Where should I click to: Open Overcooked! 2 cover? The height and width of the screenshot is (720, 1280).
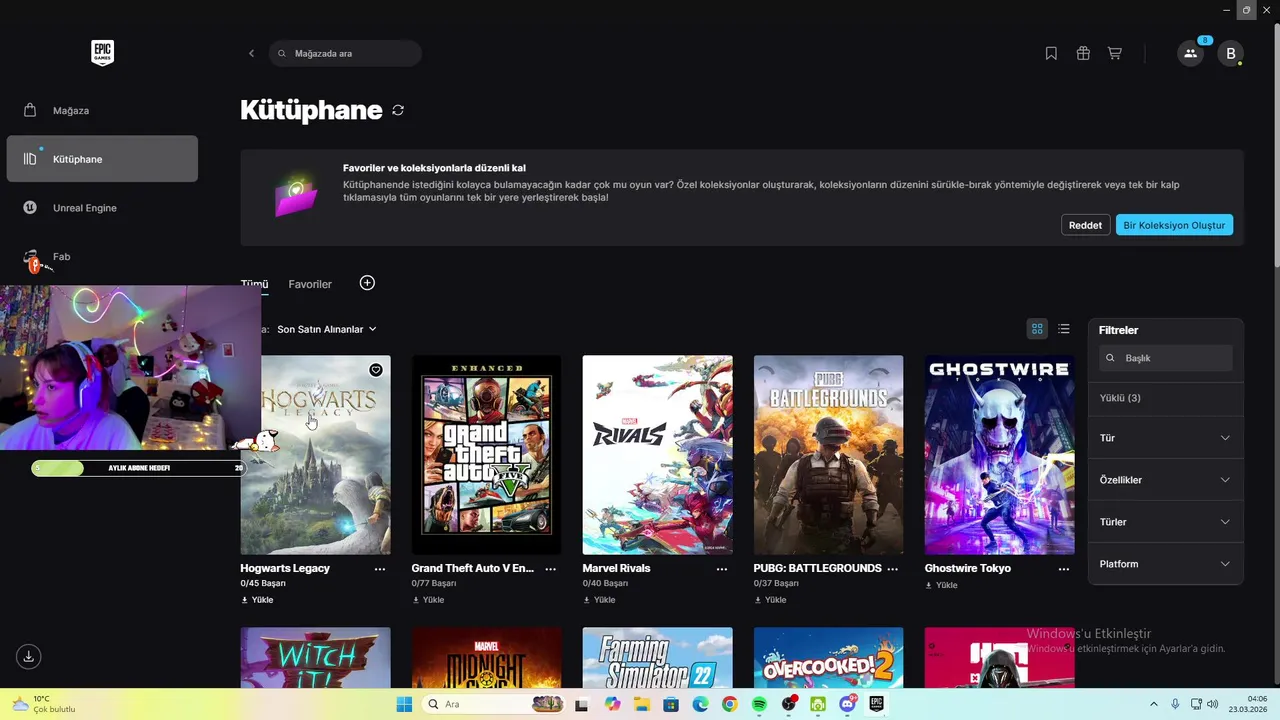(x=828, y=658)
